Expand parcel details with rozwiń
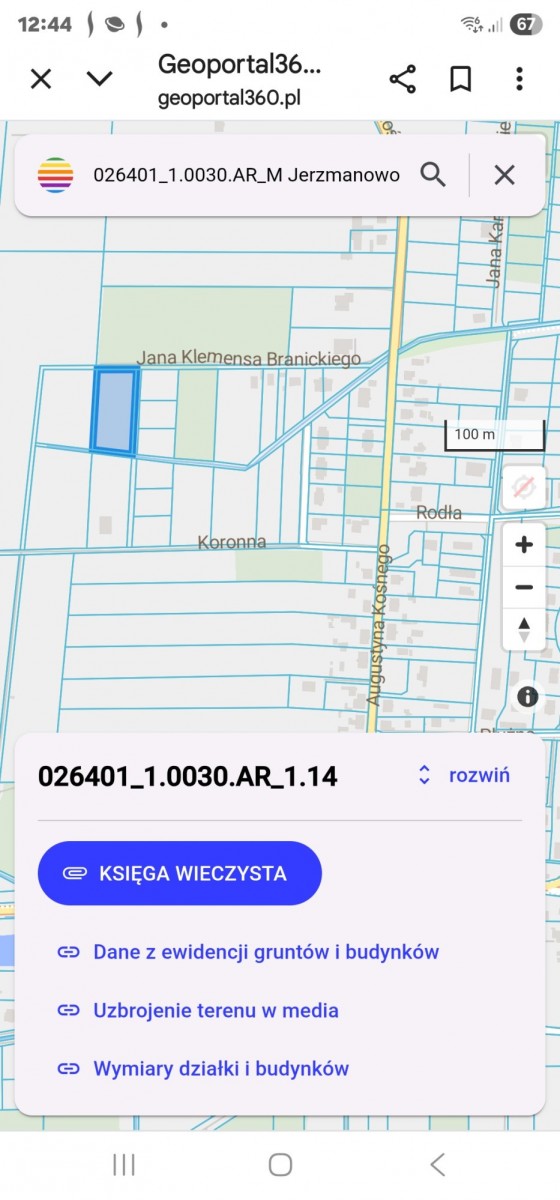560x1200 pixels. 464,775
